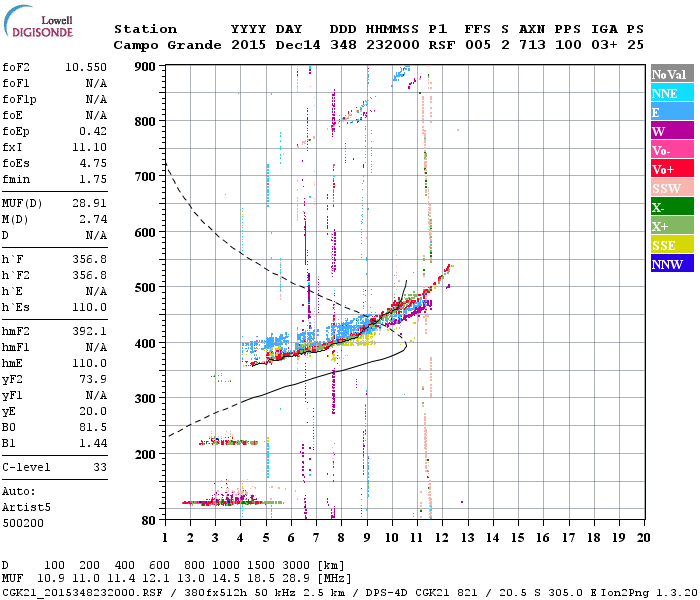
Task: Click the 500200 version number
Action: pos(23,523)
